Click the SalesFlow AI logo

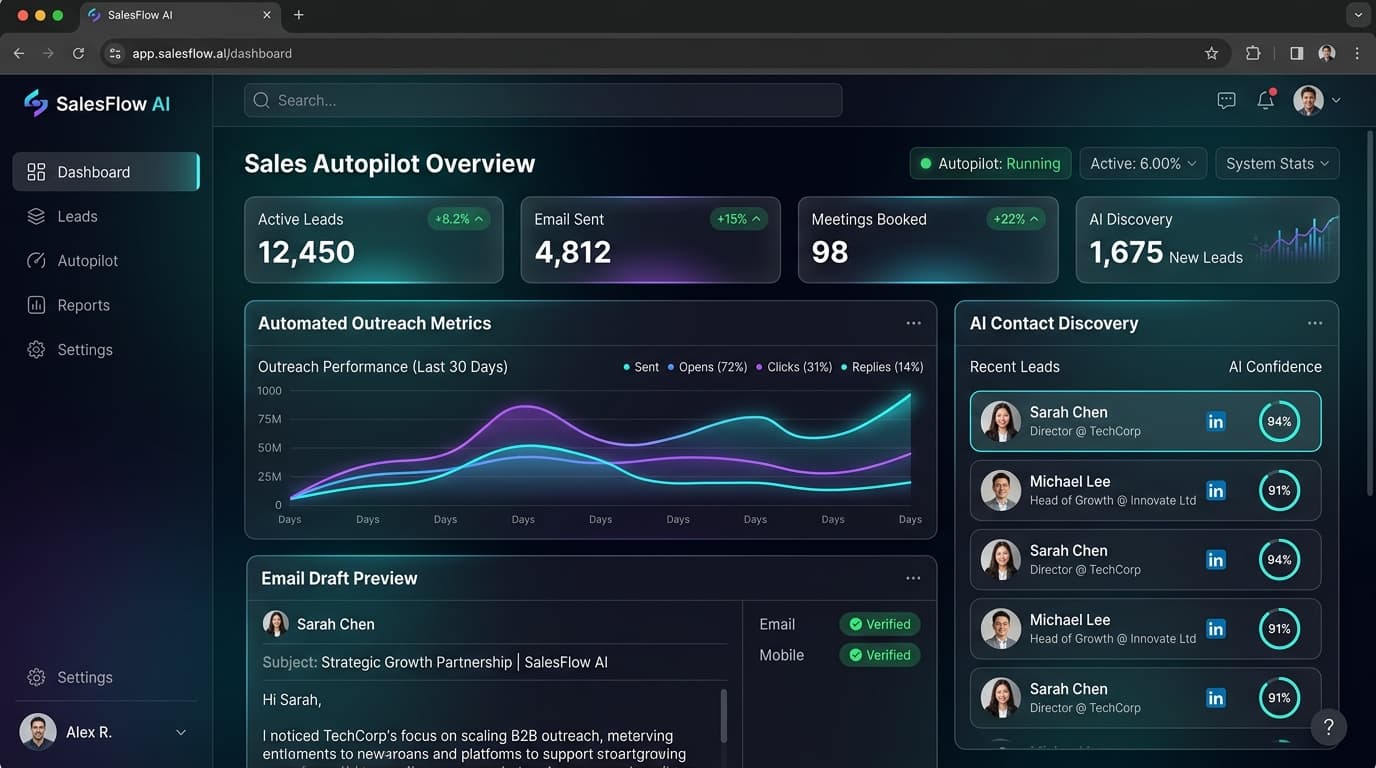[97, 103]
